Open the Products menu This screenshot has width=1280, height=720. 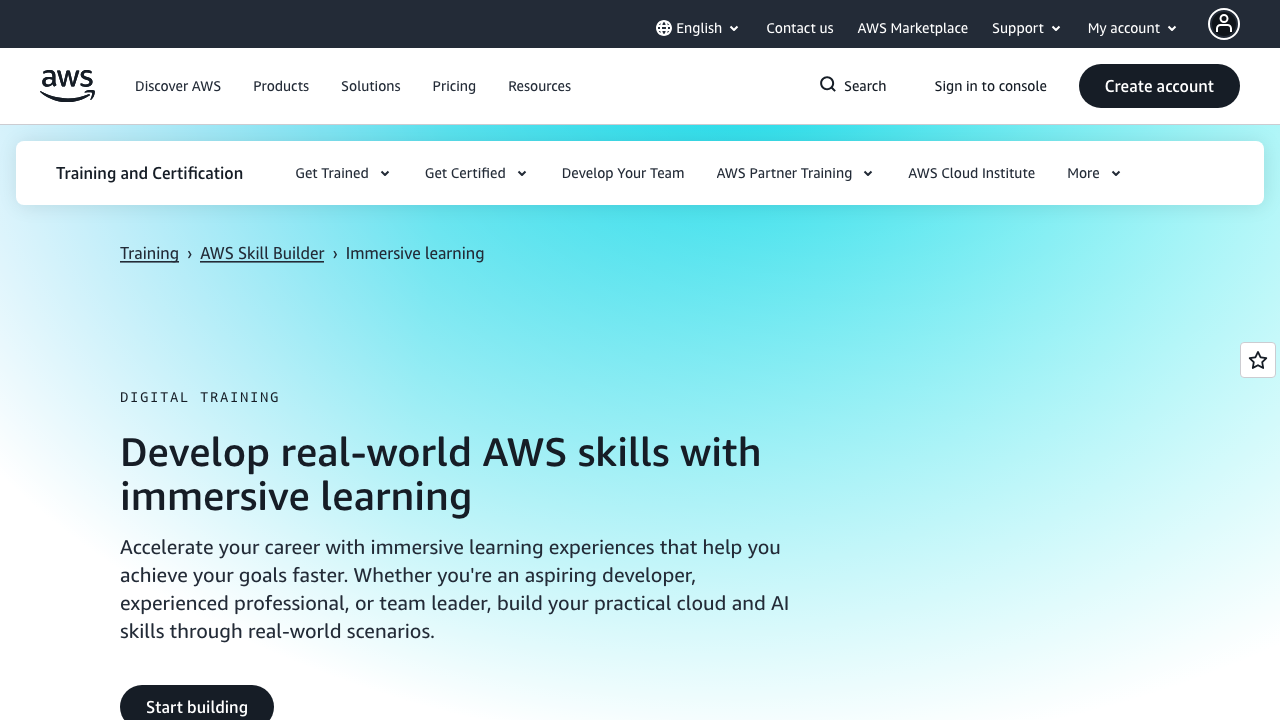(281, 86)
